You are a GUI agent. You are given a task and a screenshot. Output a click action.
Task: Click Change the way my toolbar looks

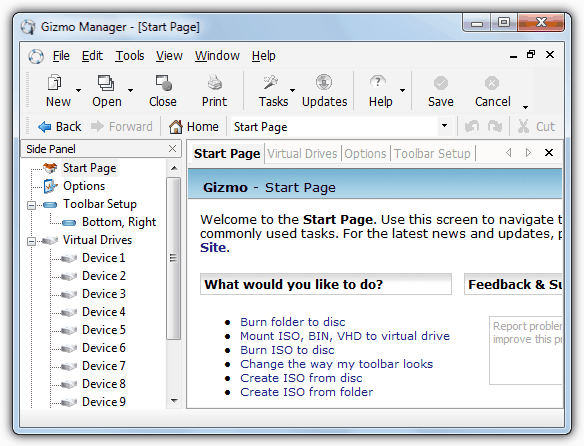pyautogui.click(x=337, y=364)
